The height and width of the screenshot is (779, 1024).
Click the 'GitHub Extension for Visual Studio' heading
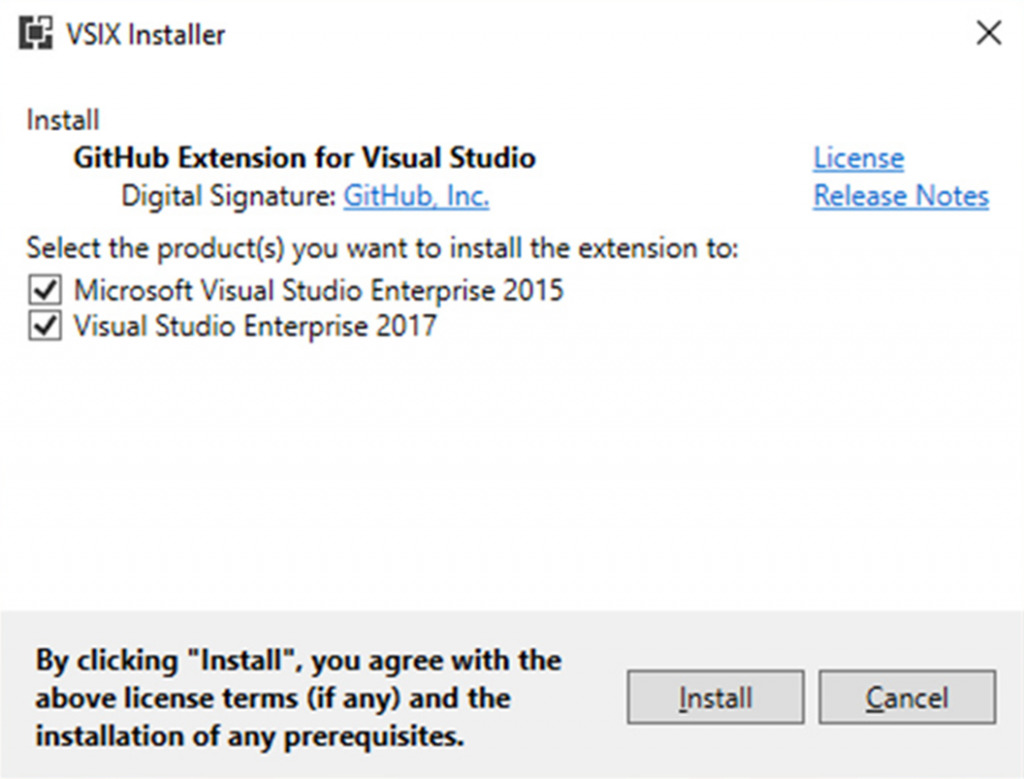(304, 158)
